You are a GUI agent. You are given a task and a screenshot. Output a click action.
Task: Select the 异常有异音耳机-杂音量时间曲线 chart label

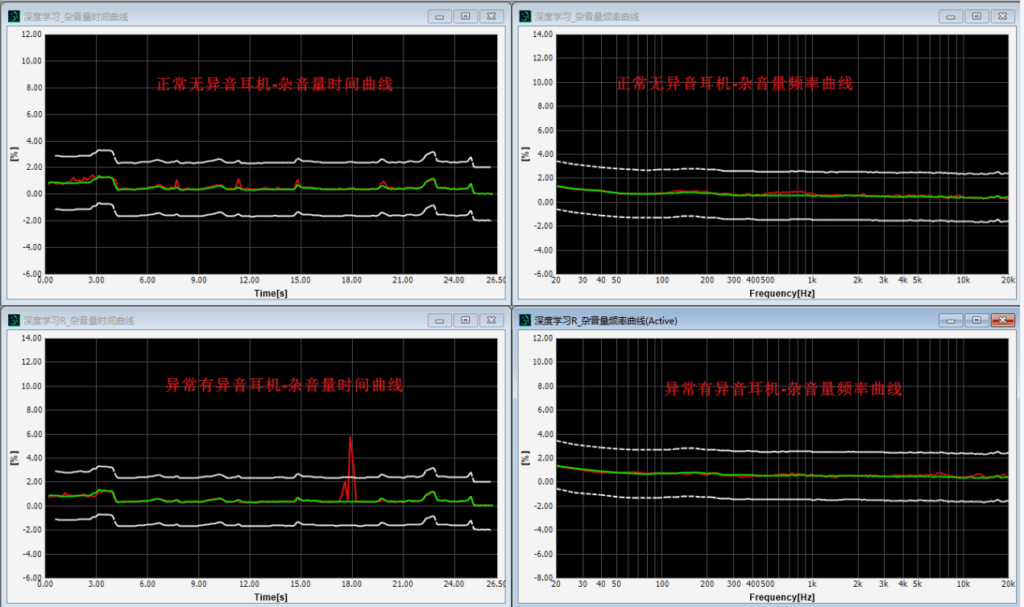click(284, 385)
